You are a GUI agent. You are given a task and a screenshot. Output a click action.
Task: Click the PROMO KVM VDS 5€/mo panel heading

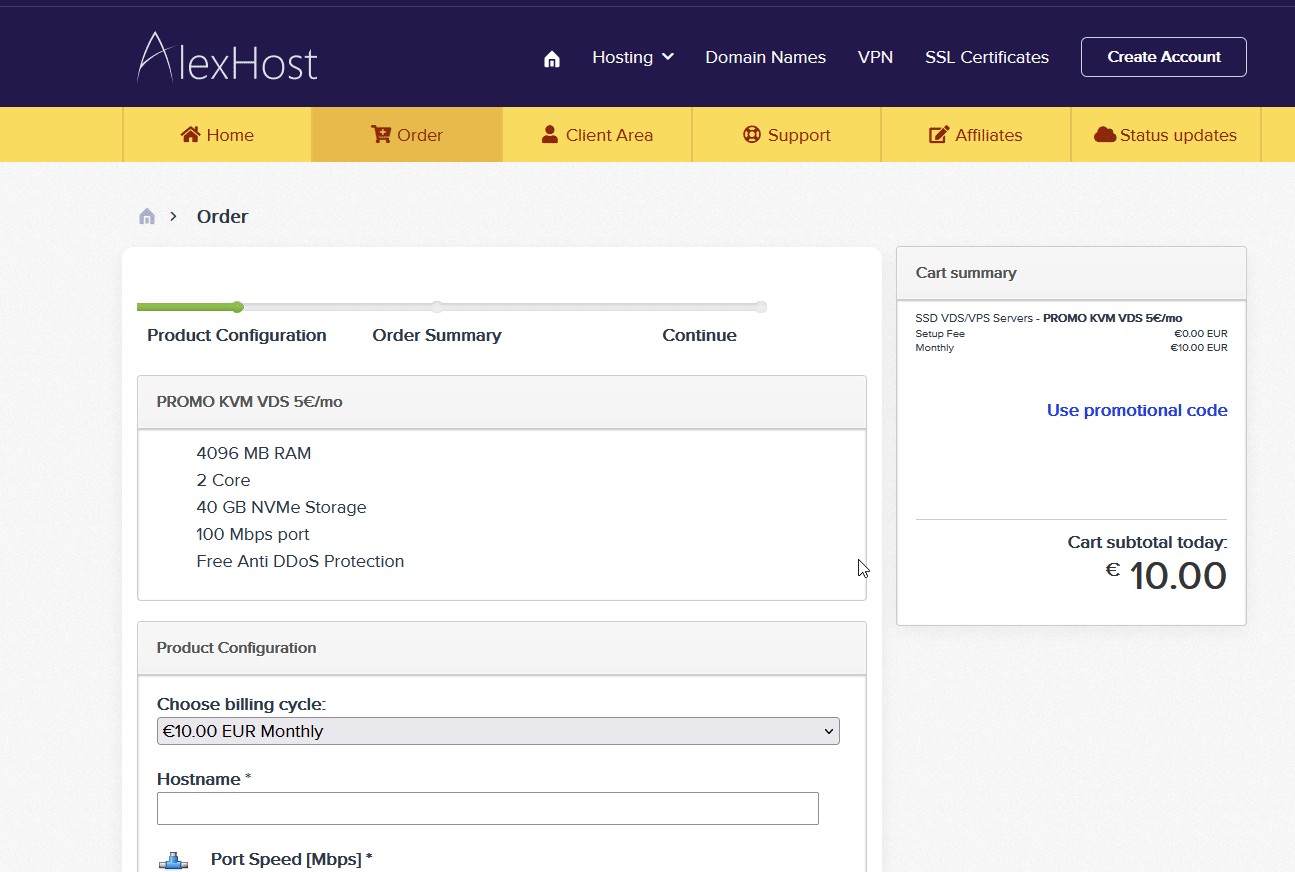(x=250, y=402)
